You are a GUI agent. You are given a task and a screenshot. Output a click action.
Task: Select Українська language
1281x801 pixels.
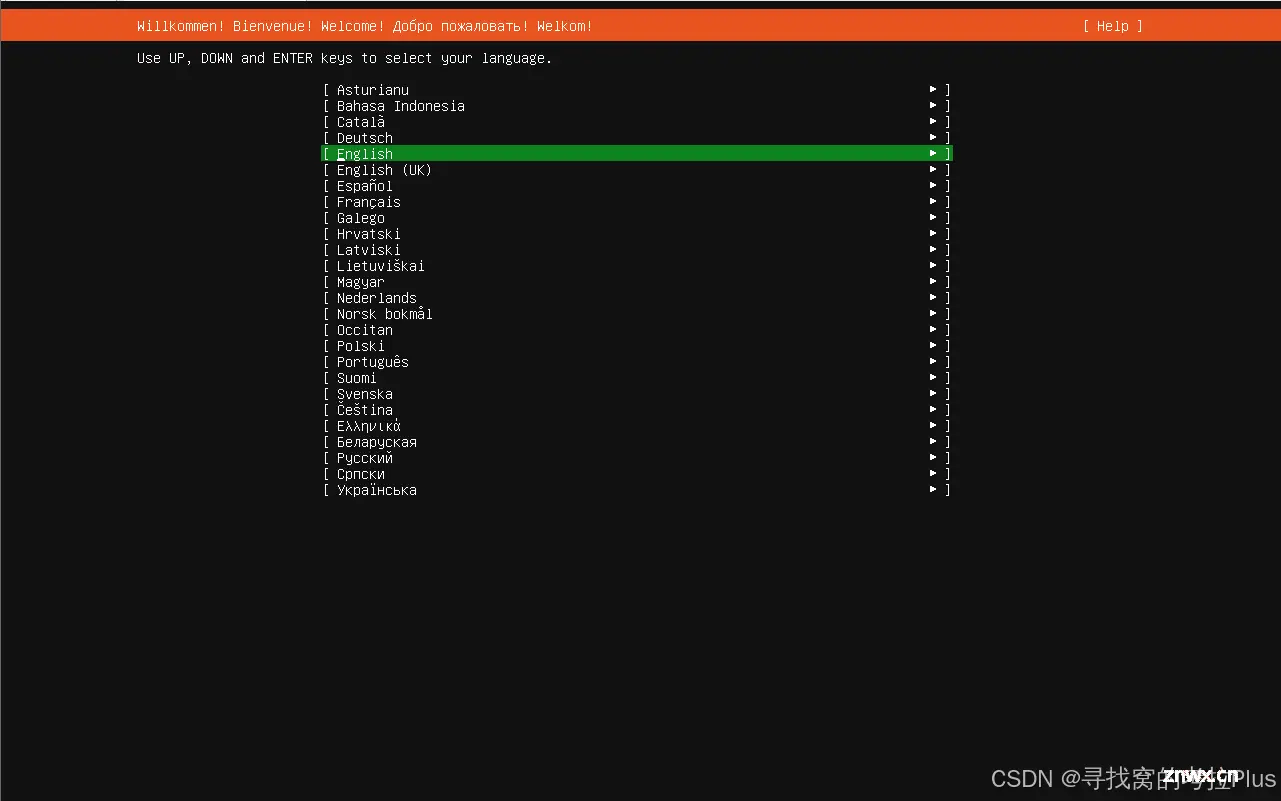click(637, 490)
